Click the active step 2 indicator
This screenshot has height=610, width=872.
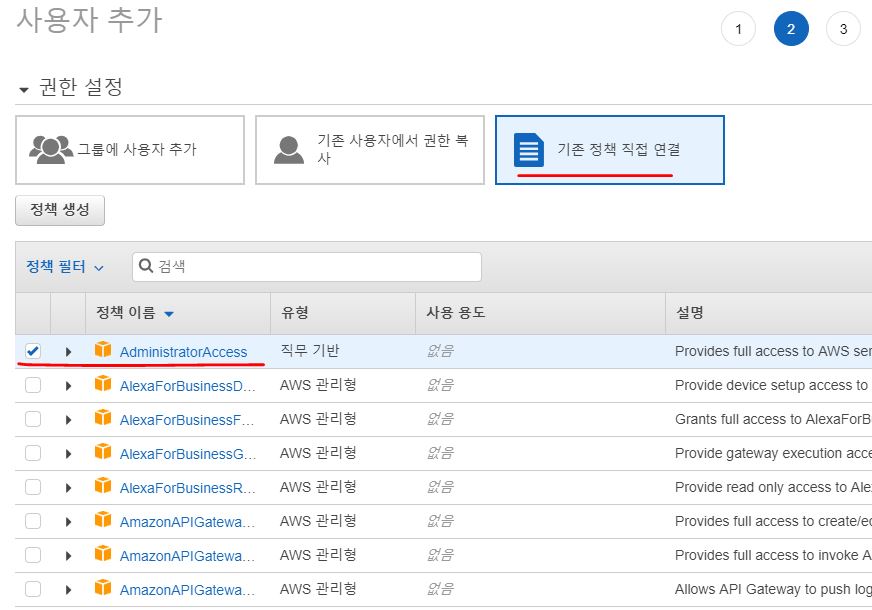click(x=791, y=29)
